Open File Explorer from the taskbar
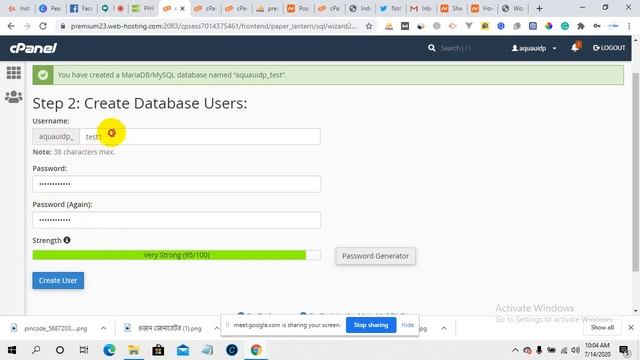Viewport: 640px width, 360px height. click(133, 350)
